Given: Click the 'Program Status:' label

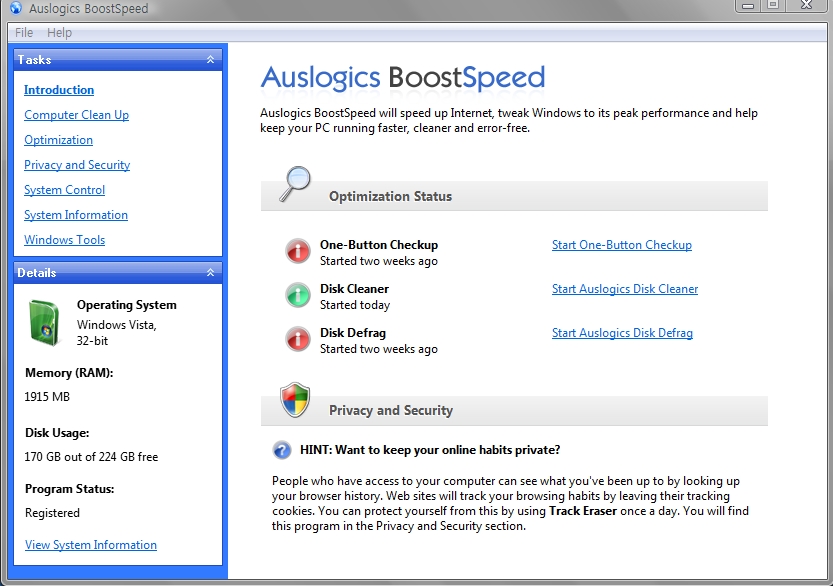Looking at the screenshot, I should (70, 489).
